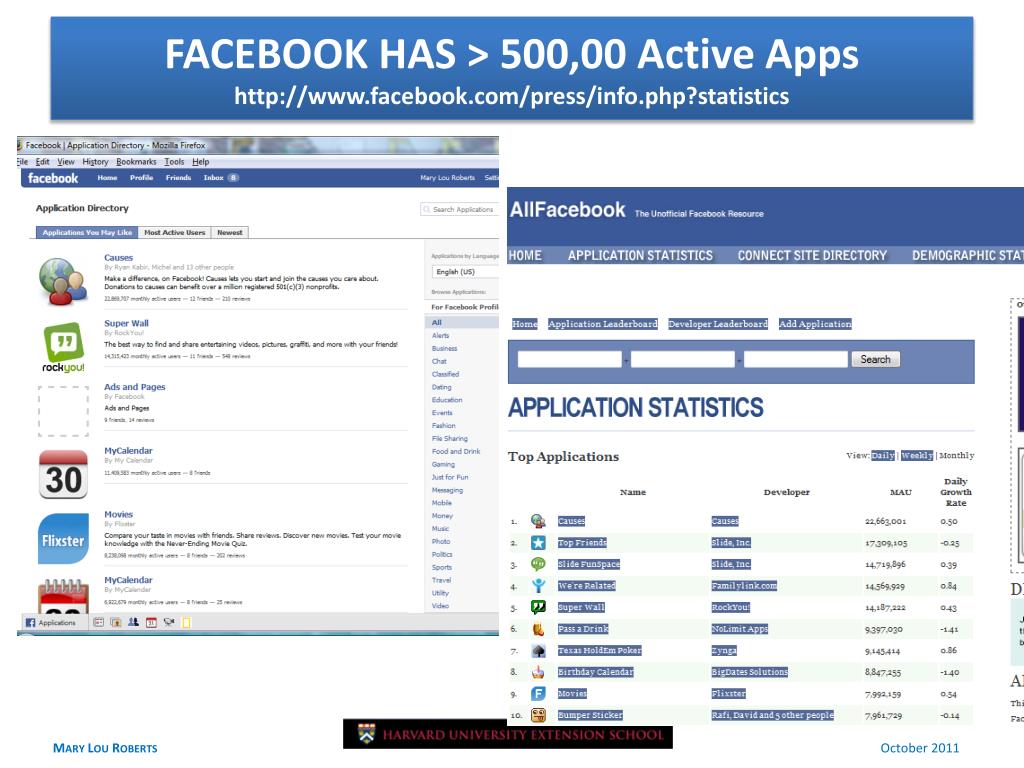Open Facebook Friends link
1024x768 pixels.
178,178
